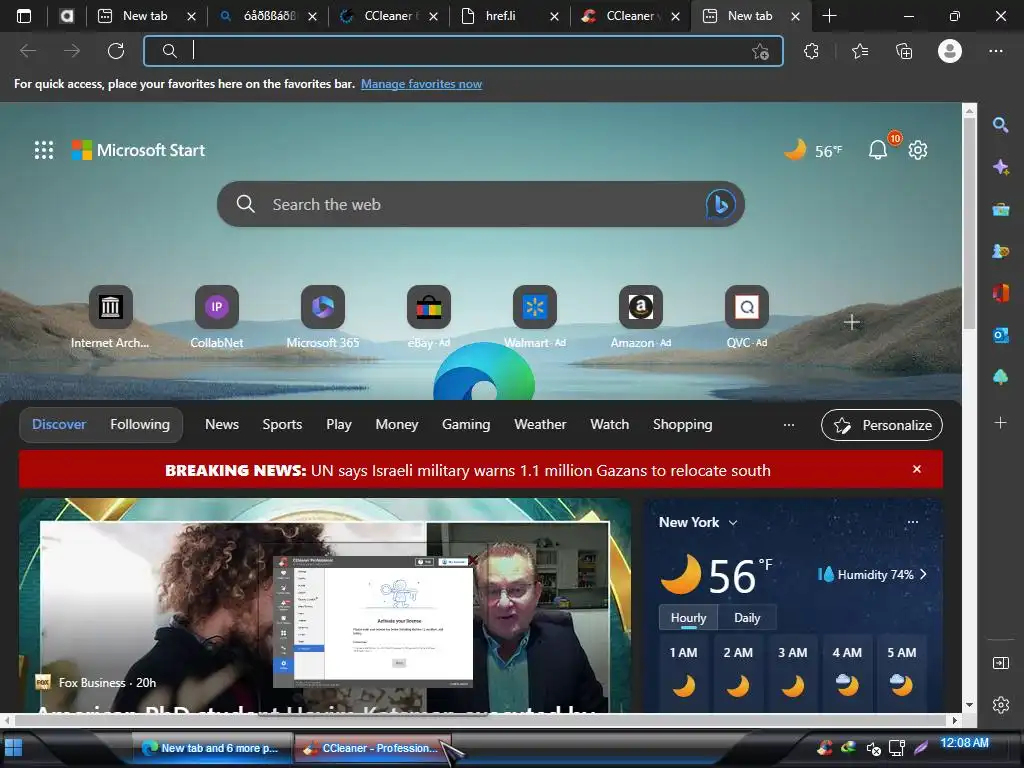Click the Personalize button

(x=882, y=425)
